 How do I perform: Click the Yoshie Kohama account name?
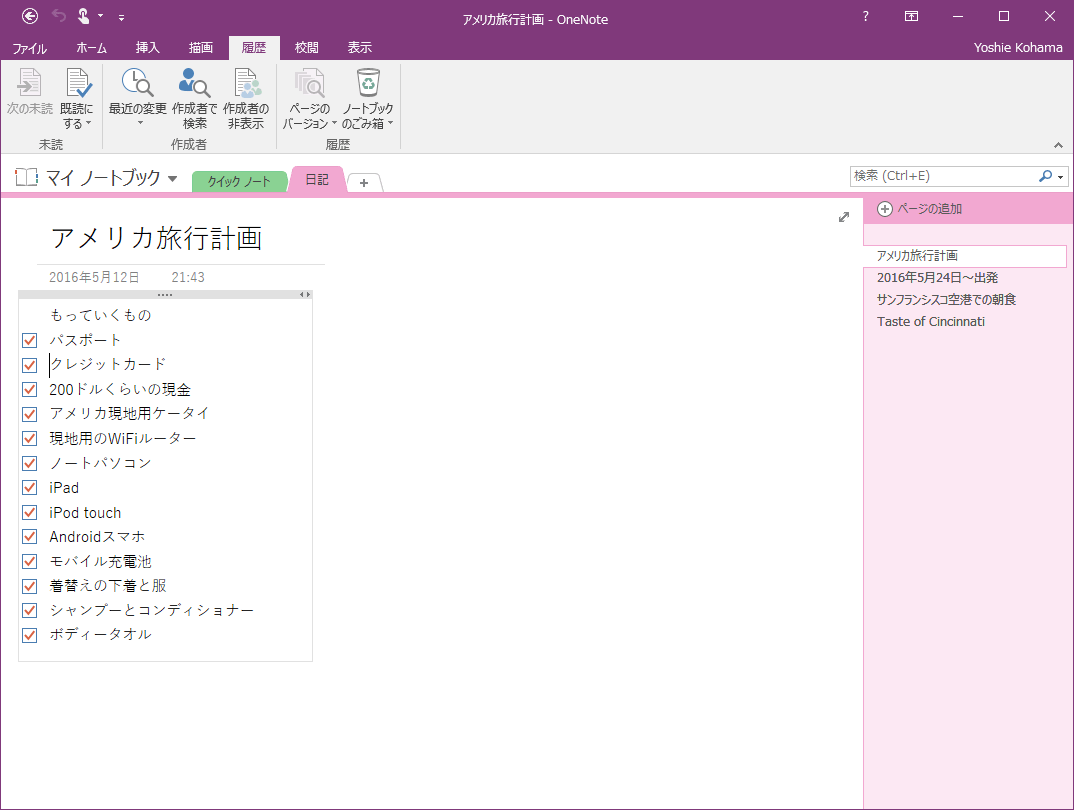(1018, 48)
